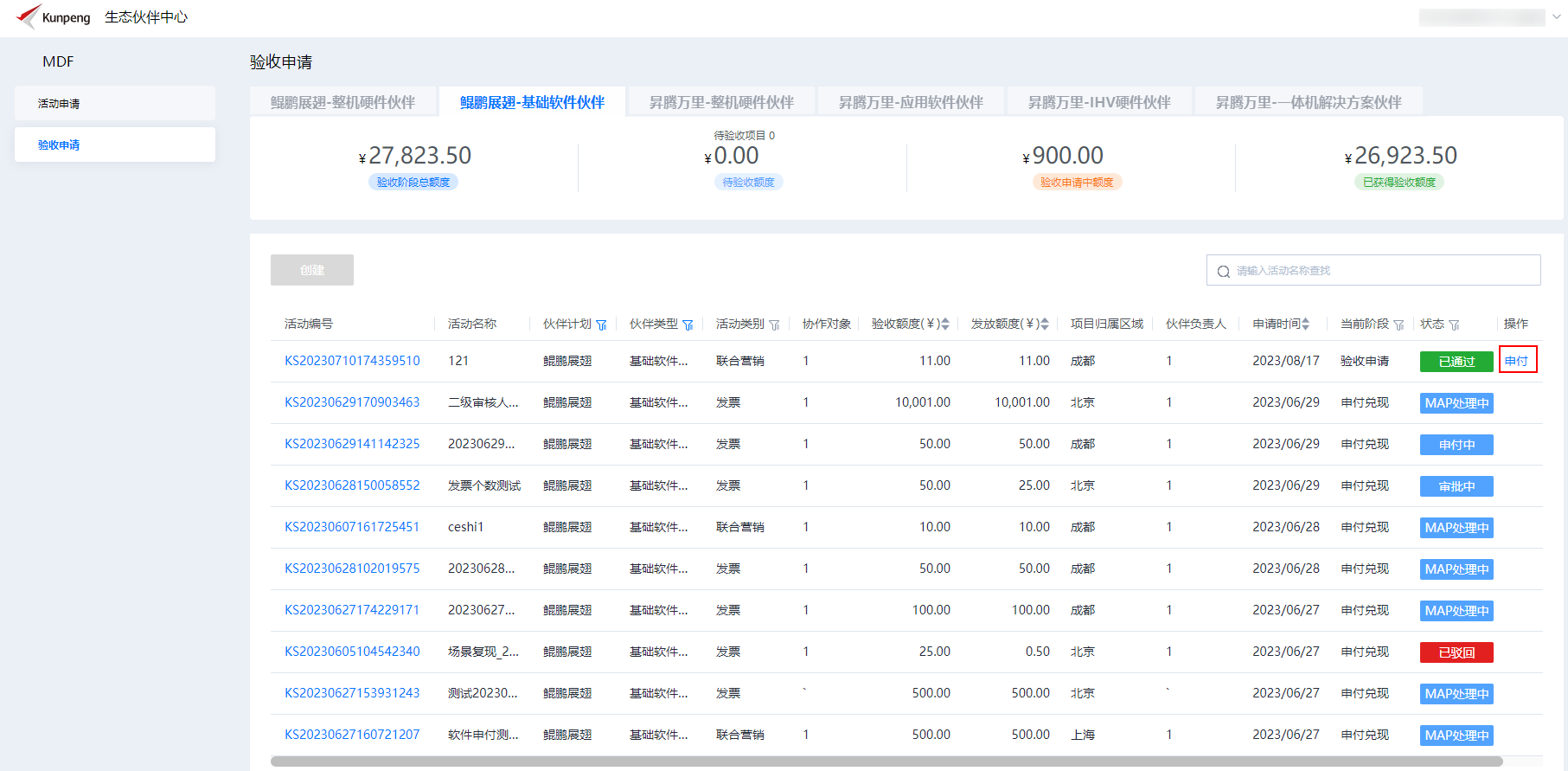Click the horizontal table scrollbar
Image resolution: width=1568 pixels, height=771 pixels.
(886, 761)
